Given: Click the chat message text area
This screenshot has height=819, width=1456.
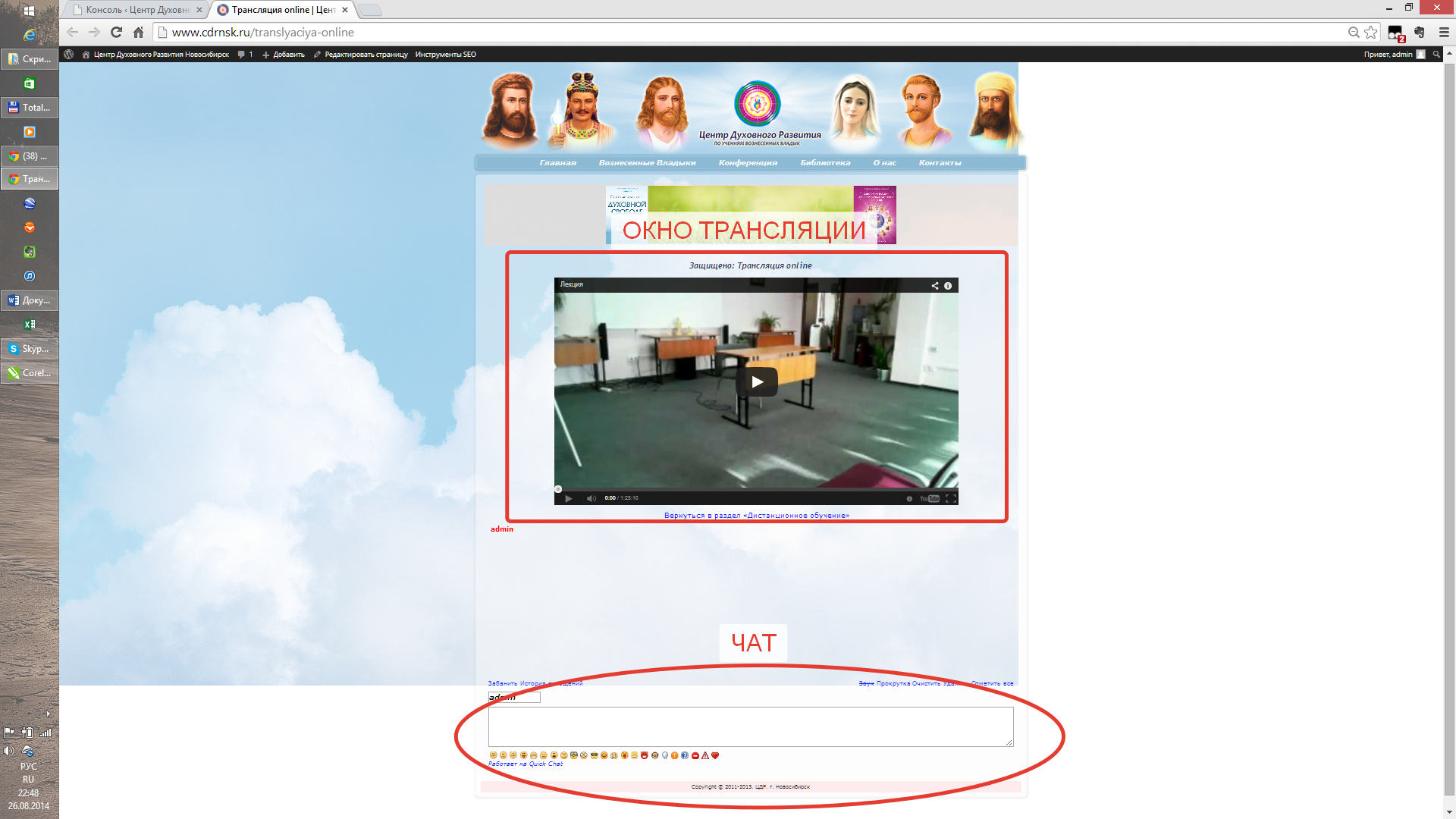Looking at the screenshot, I should coord(751,726).
